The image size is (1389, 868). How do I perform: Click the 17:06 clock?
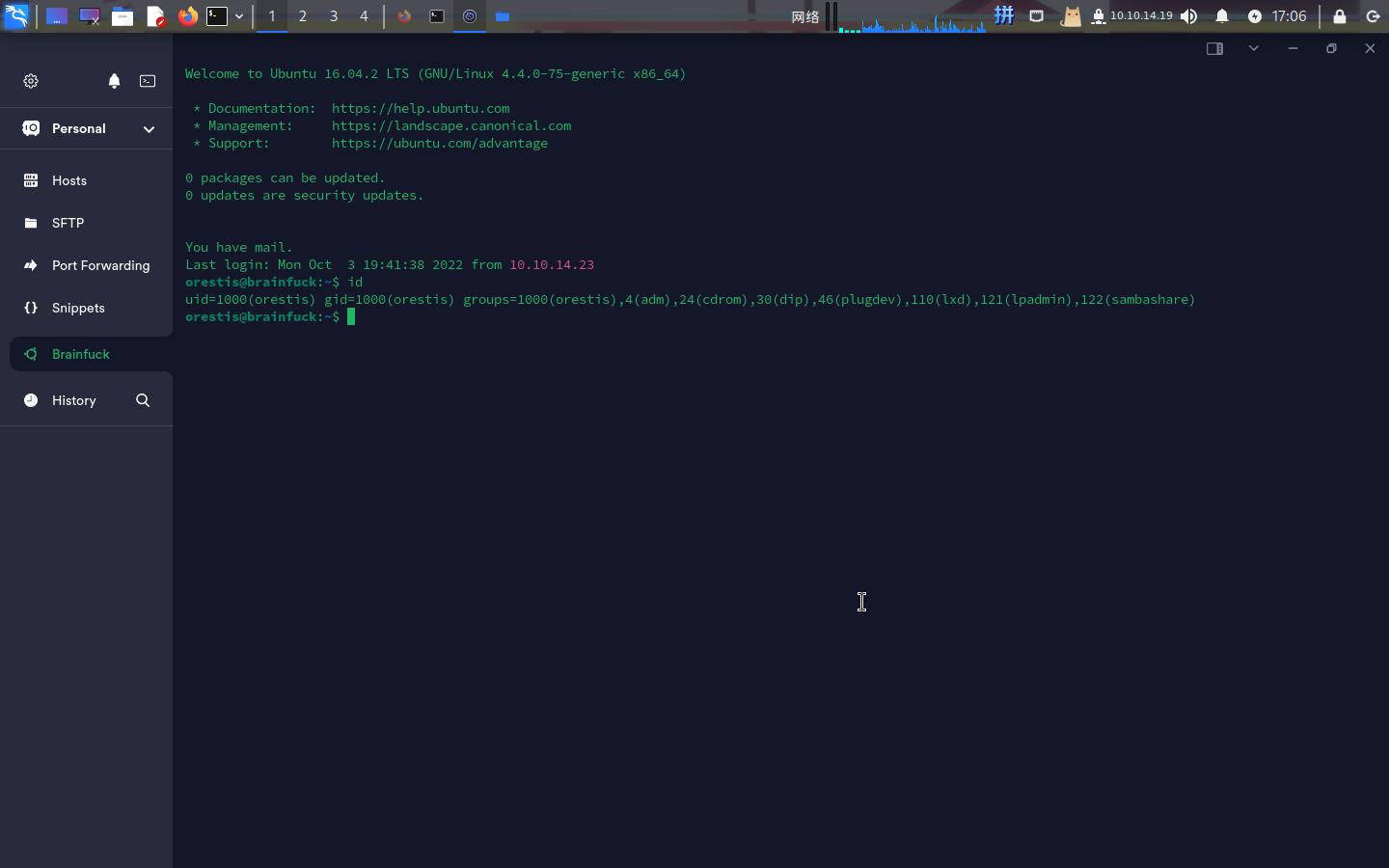pos(1290,16)
